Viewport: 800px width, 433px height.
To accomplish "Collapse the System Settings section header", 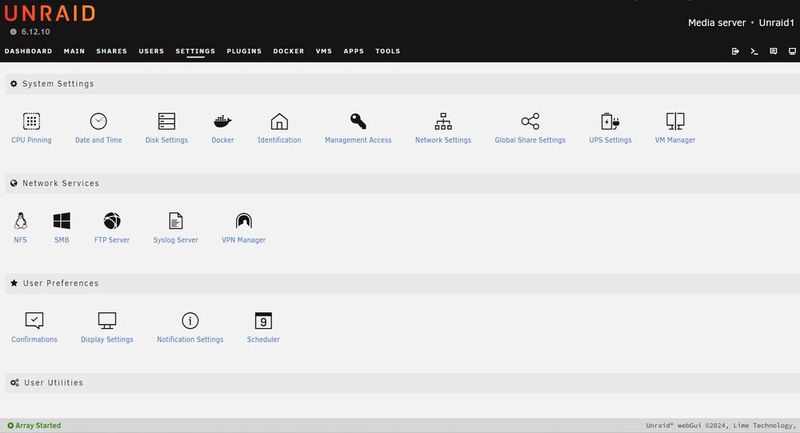I will click(x=58, y=84).
